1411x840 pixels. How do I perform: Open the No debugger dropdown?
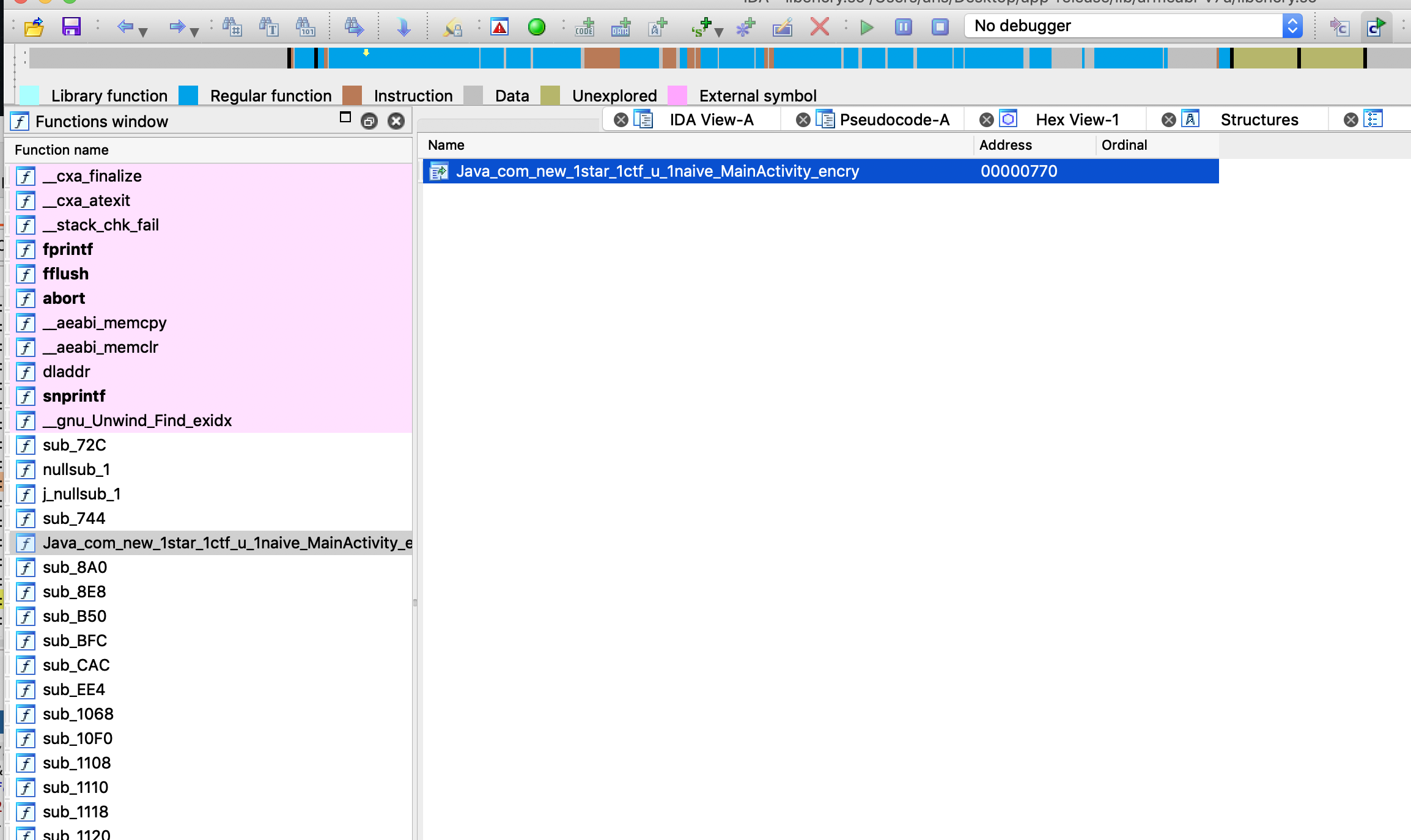pyautogui.click(x=1133, y=26)
